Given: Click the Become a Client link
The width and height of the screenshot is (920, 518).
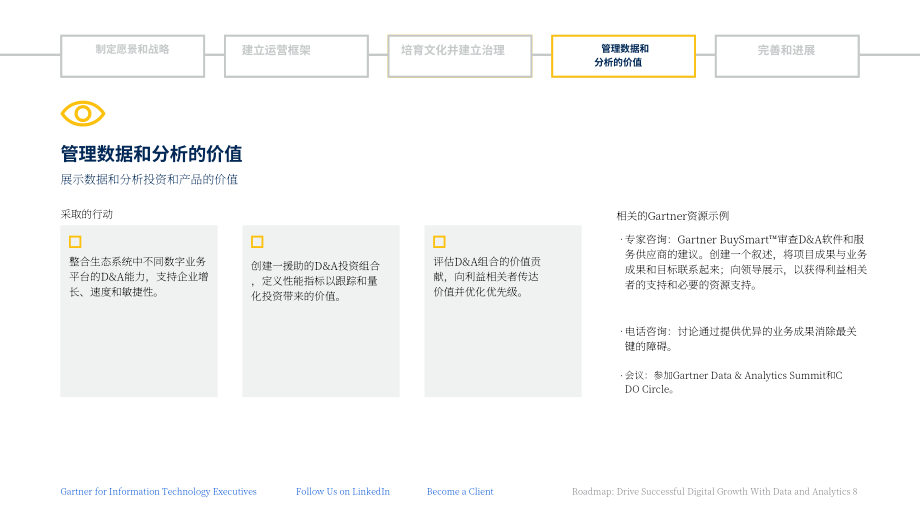Looking at the screenshot, I should click(x=460, y=492).
